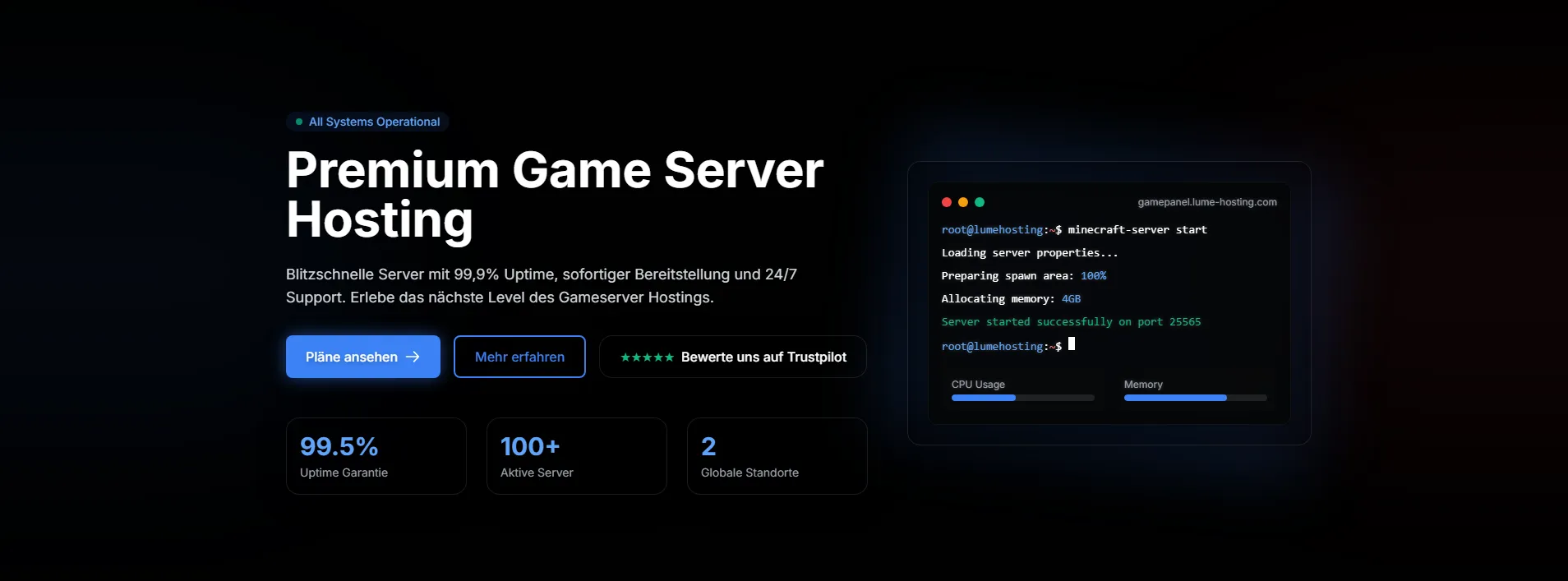Viewport: 1568px width, 581px height.
Task: Click the CPU Usage progress bar
Action: tap(1022, 398)
